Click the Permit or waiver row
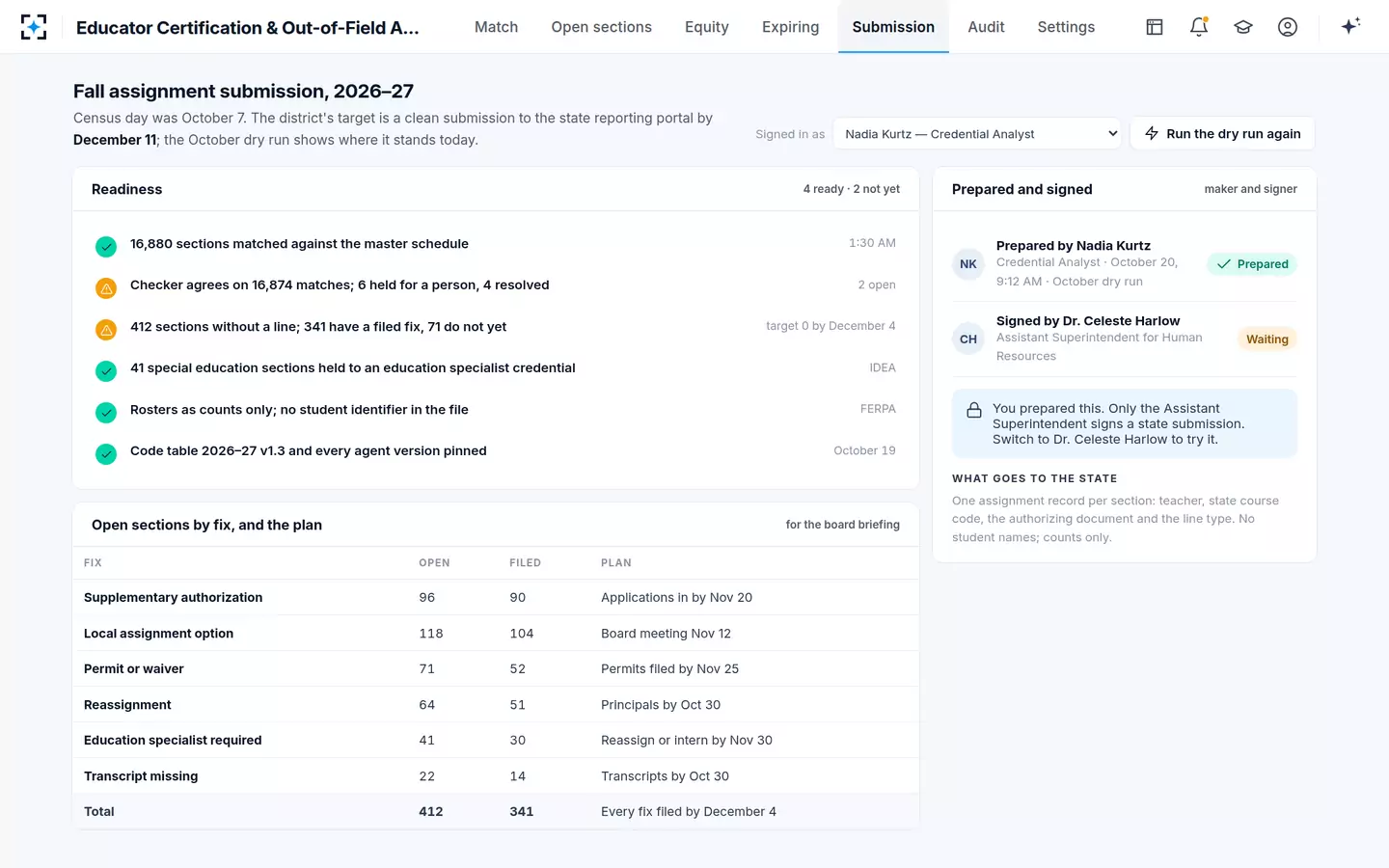 pos(496,669)
